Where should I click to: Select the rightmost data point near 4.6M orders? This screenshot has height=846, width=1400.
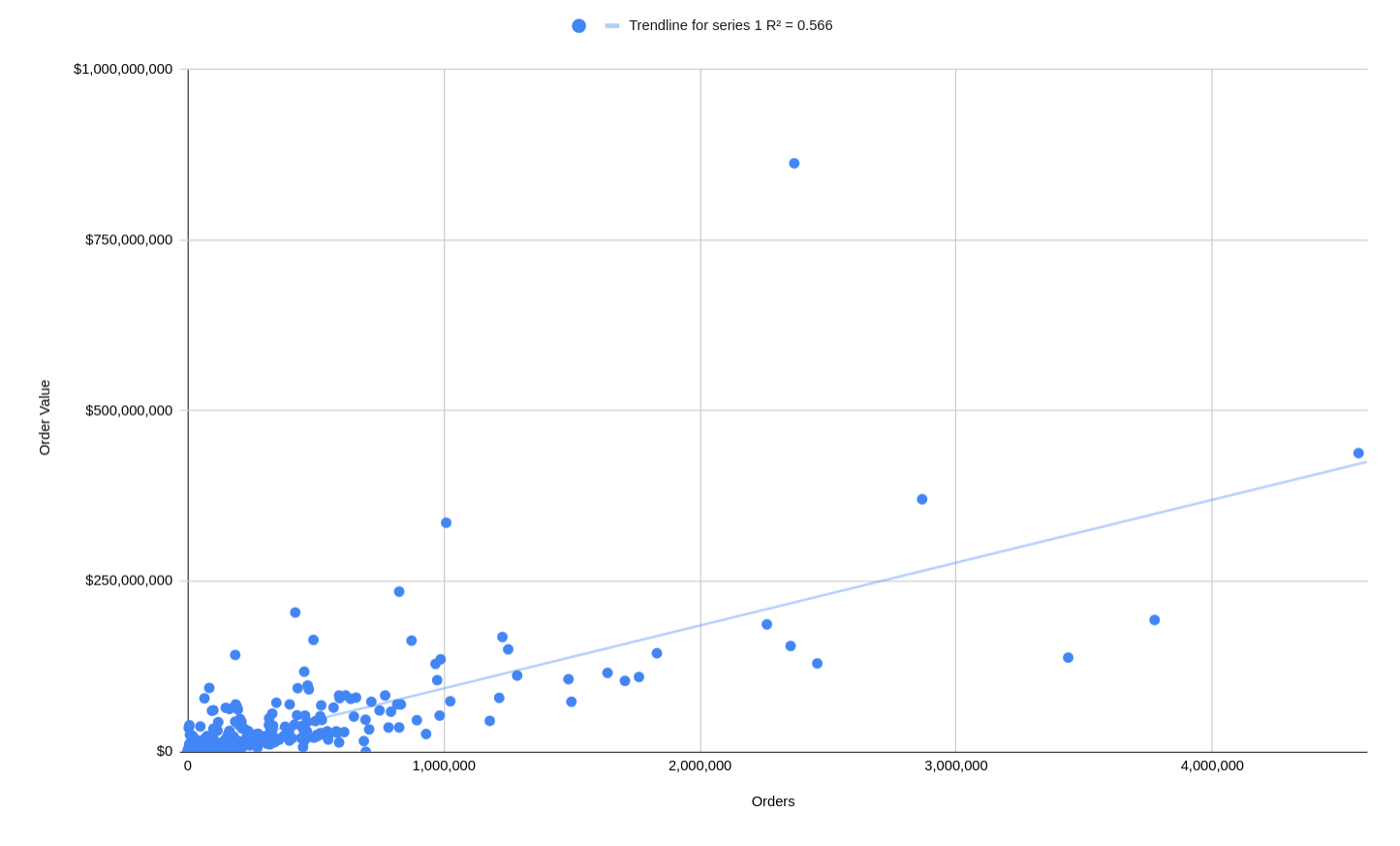coord(1358,454)
